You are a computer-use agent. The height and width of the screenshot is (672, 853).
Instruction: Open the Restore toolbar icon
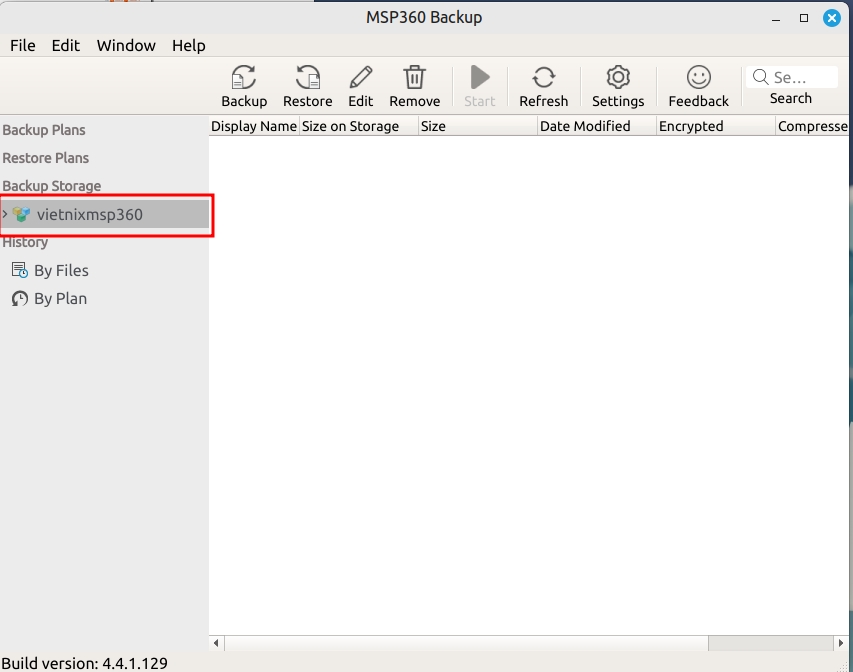[308, 77]
